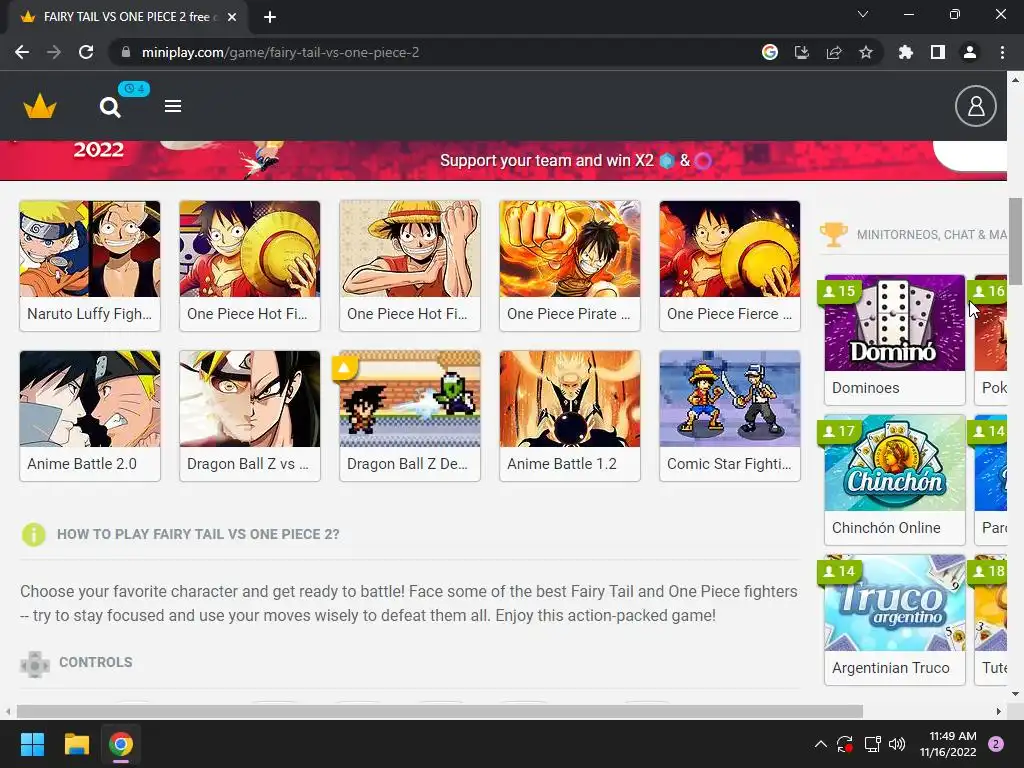Toggle the browser side panel icon
The width and height of the screenshot is (1024, 768).
click(x=938, y=52)
